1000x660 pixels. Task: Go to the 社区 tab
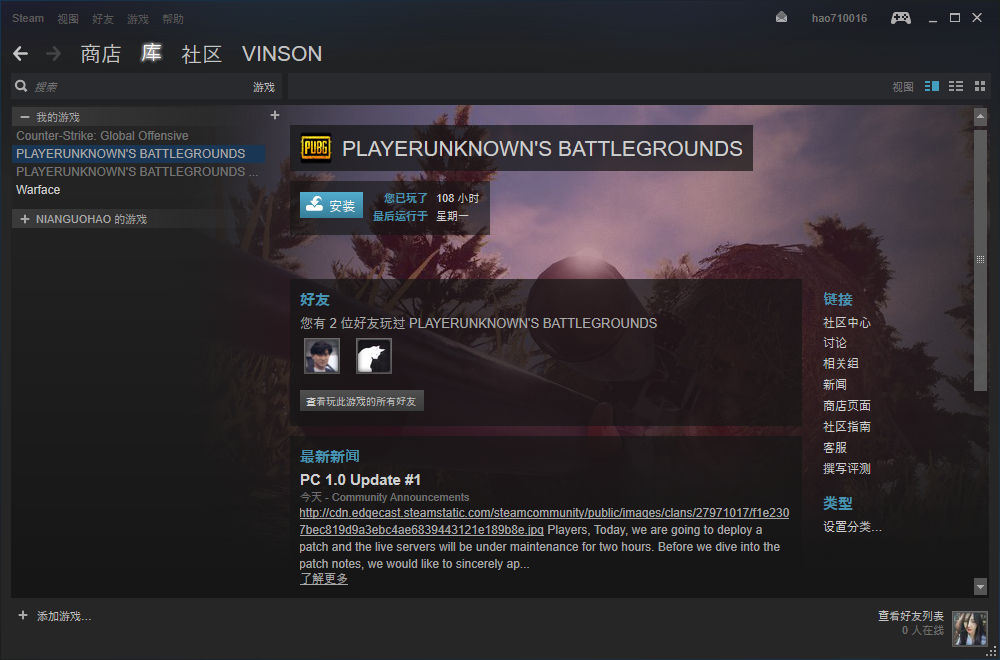point(202,54)
